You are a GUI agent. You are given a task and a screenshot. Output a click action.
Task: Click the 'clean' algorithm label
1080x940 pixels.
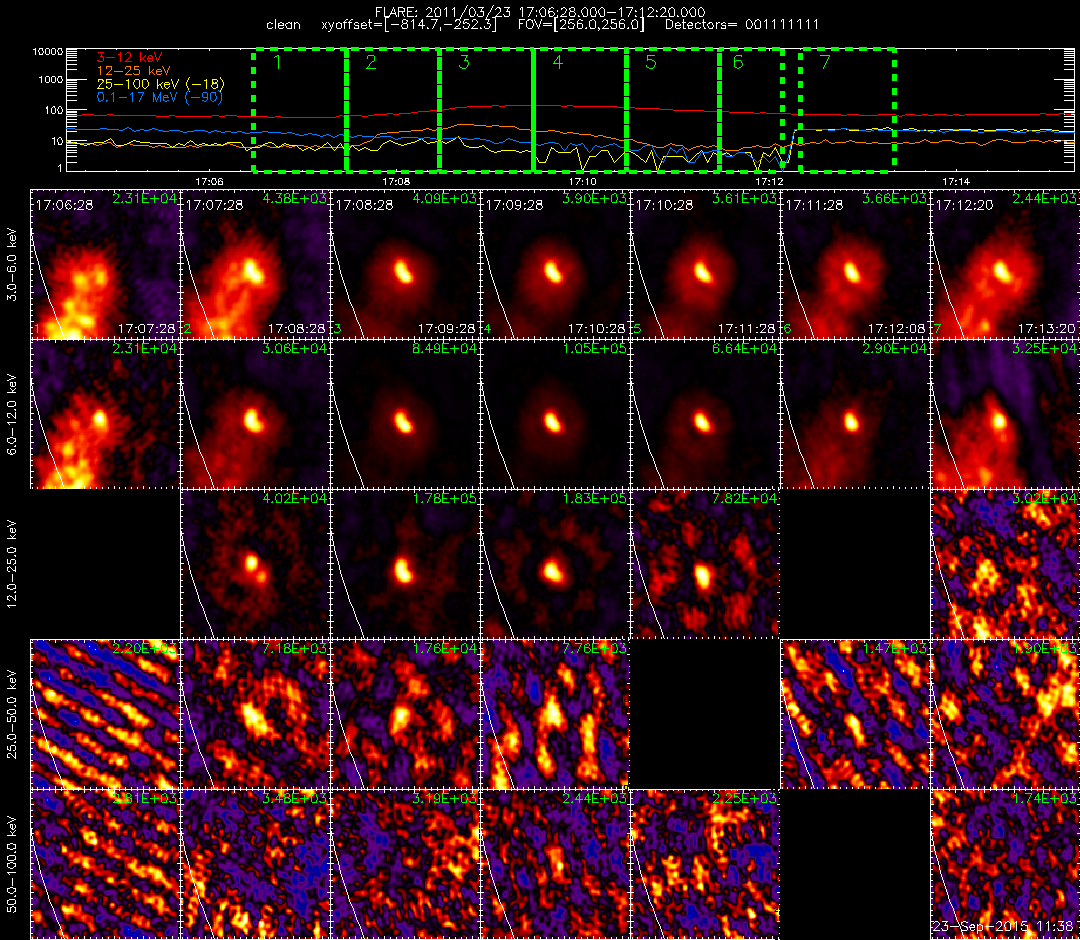coord(283,25)
